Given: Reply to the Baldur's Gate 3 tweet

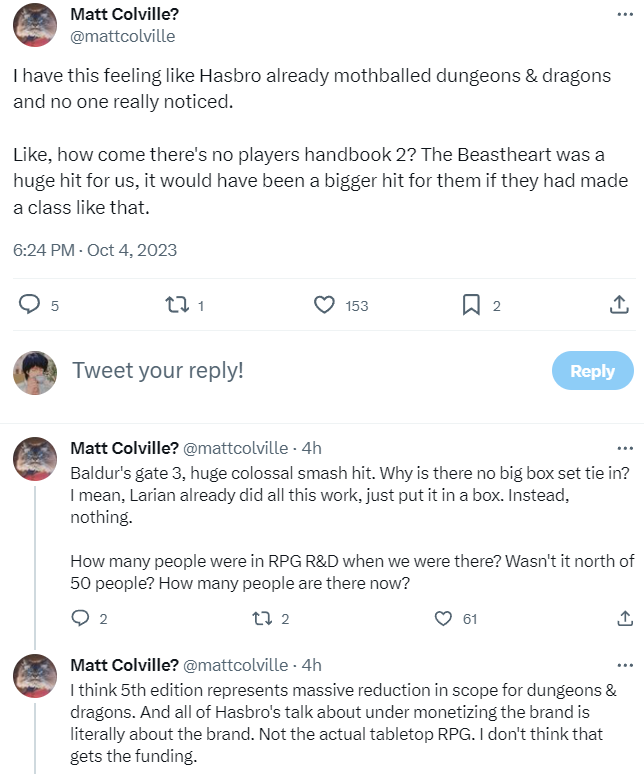Looking at the screenshot, I should [x=82, y=619].
